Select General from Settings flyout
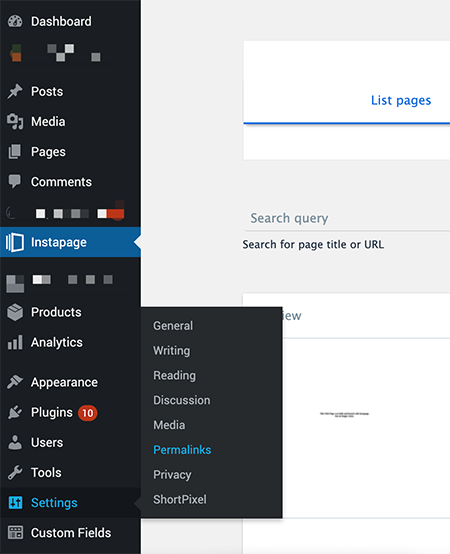This screenshot has height=554, width=450. click(173, 326)
